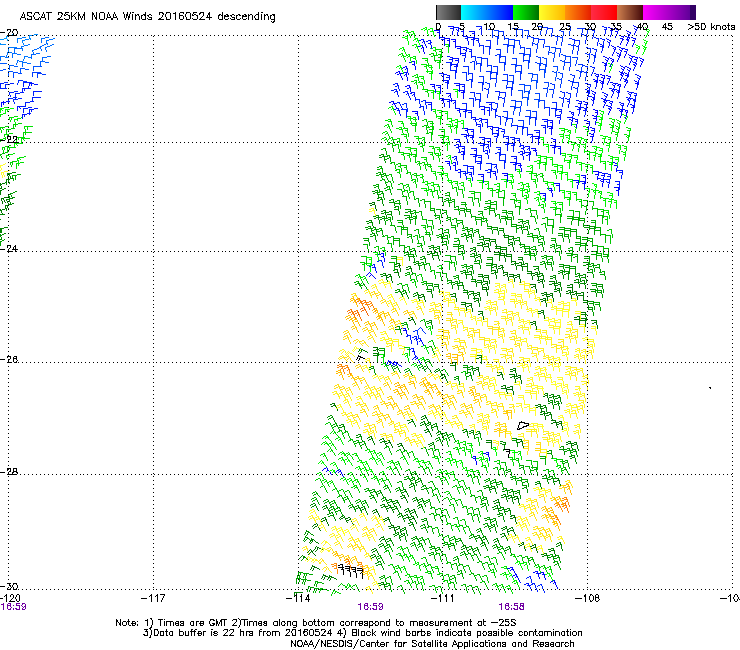Image resolution: width=740 pixels, height=650 pixels.
Task: Click the '10' legend scale label
Action: click(x=488, y=27)
